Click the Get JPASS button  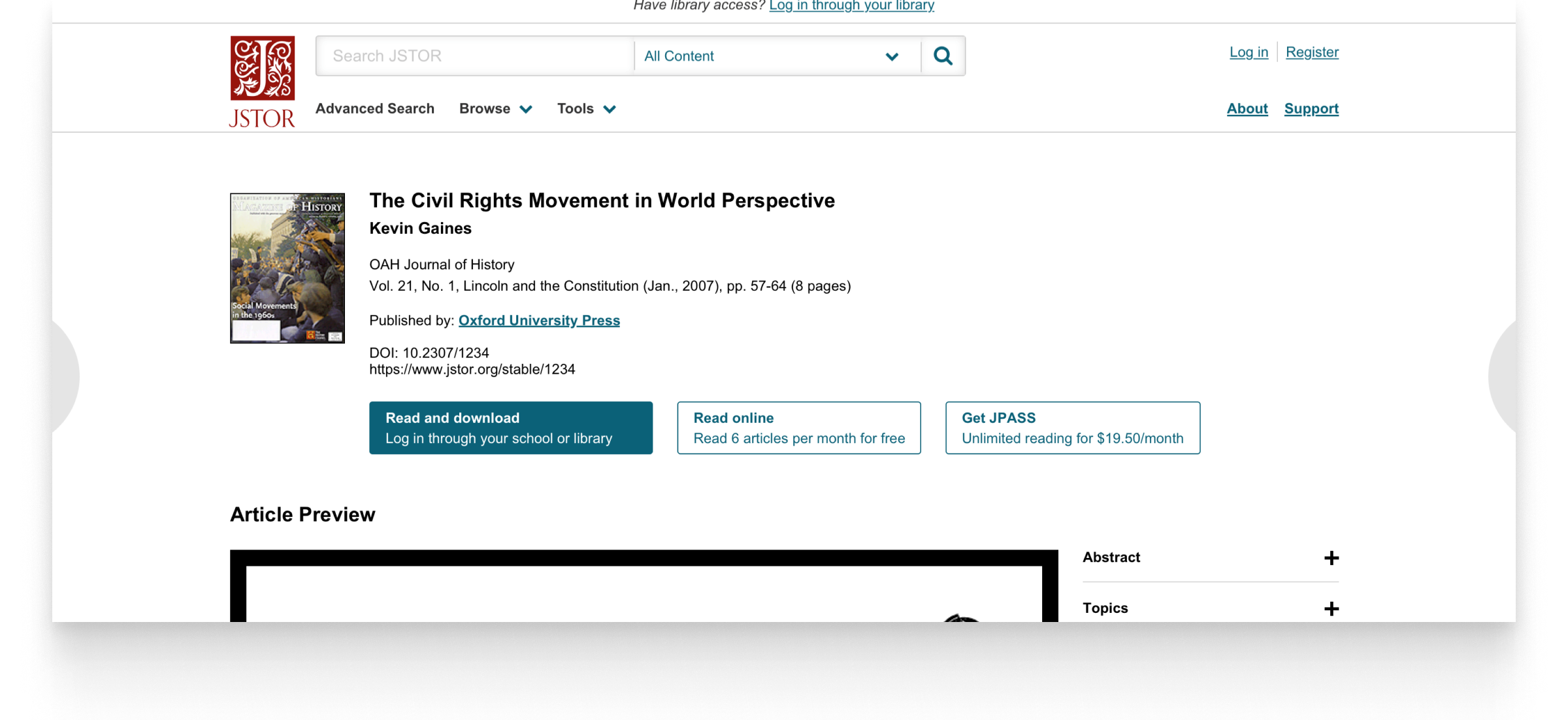click(1073, 428)
